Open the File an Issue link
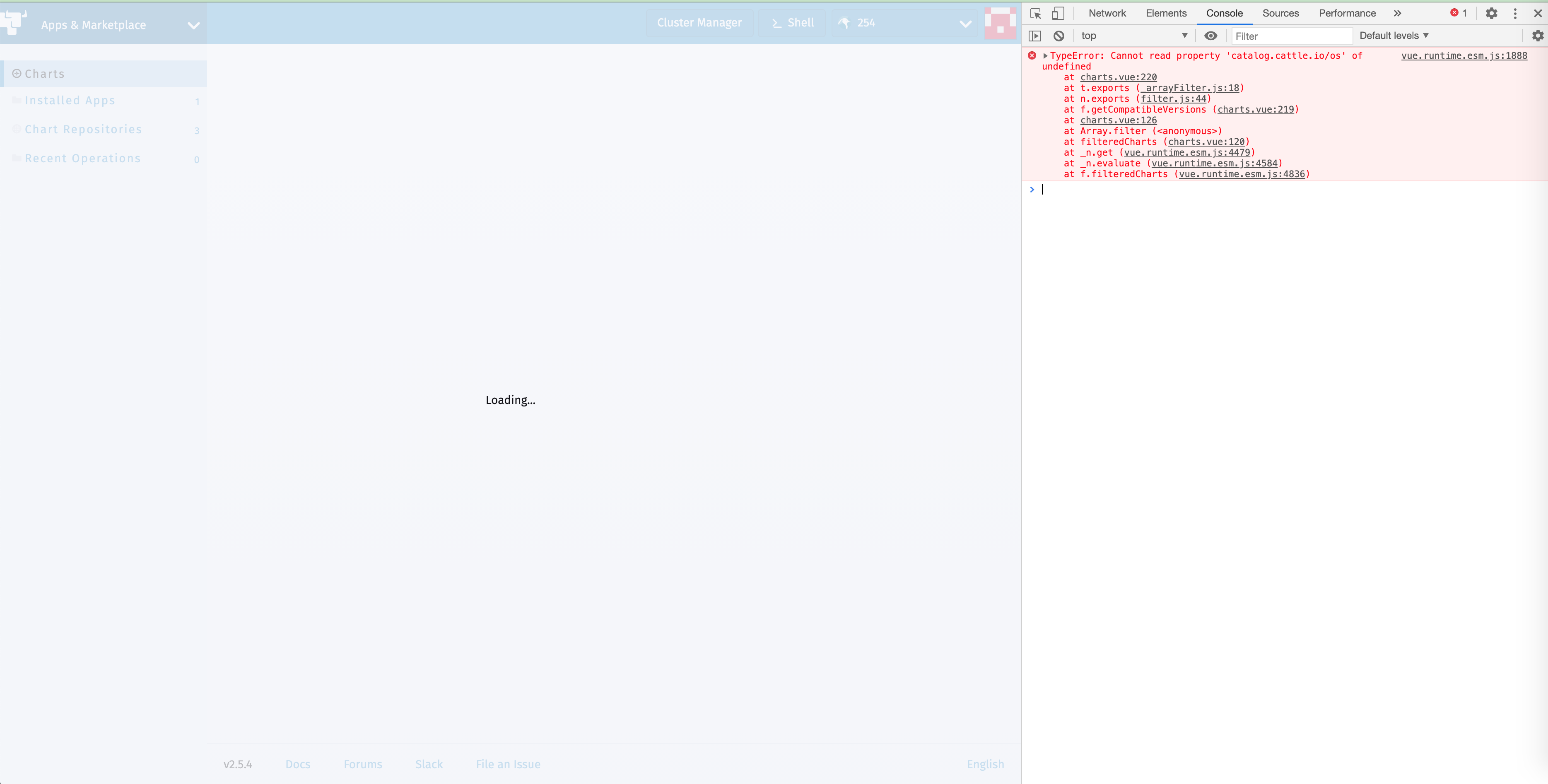 tap(507, 764)
